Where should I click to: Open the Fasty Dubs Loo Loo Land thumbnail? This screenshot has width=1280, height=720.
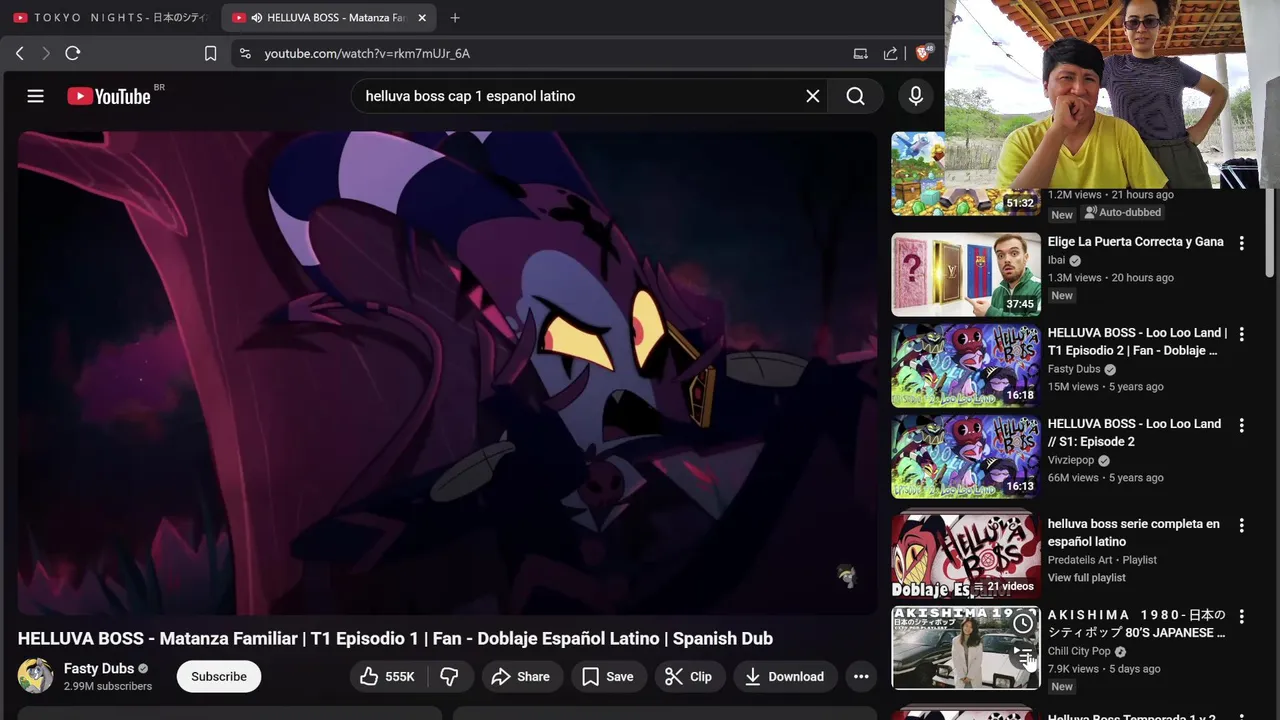[966, 366]
